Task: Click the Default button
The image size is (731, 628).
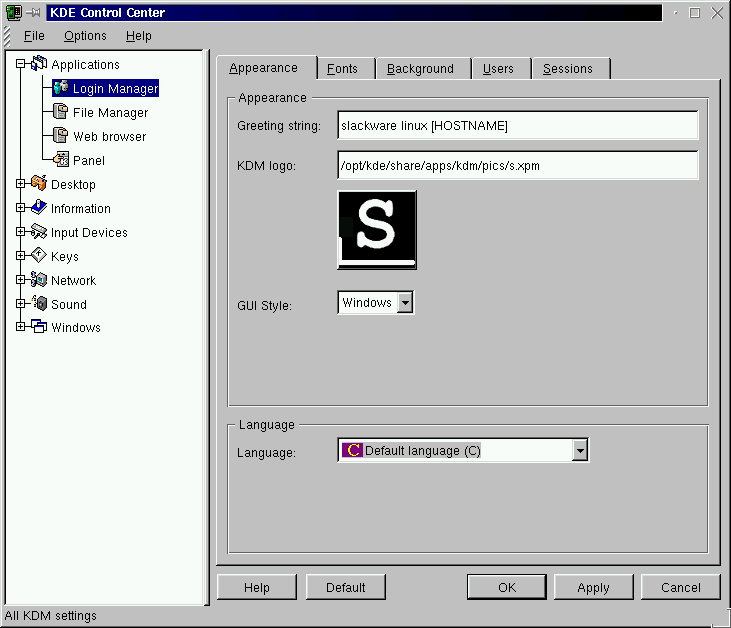Action: point(345,587)
